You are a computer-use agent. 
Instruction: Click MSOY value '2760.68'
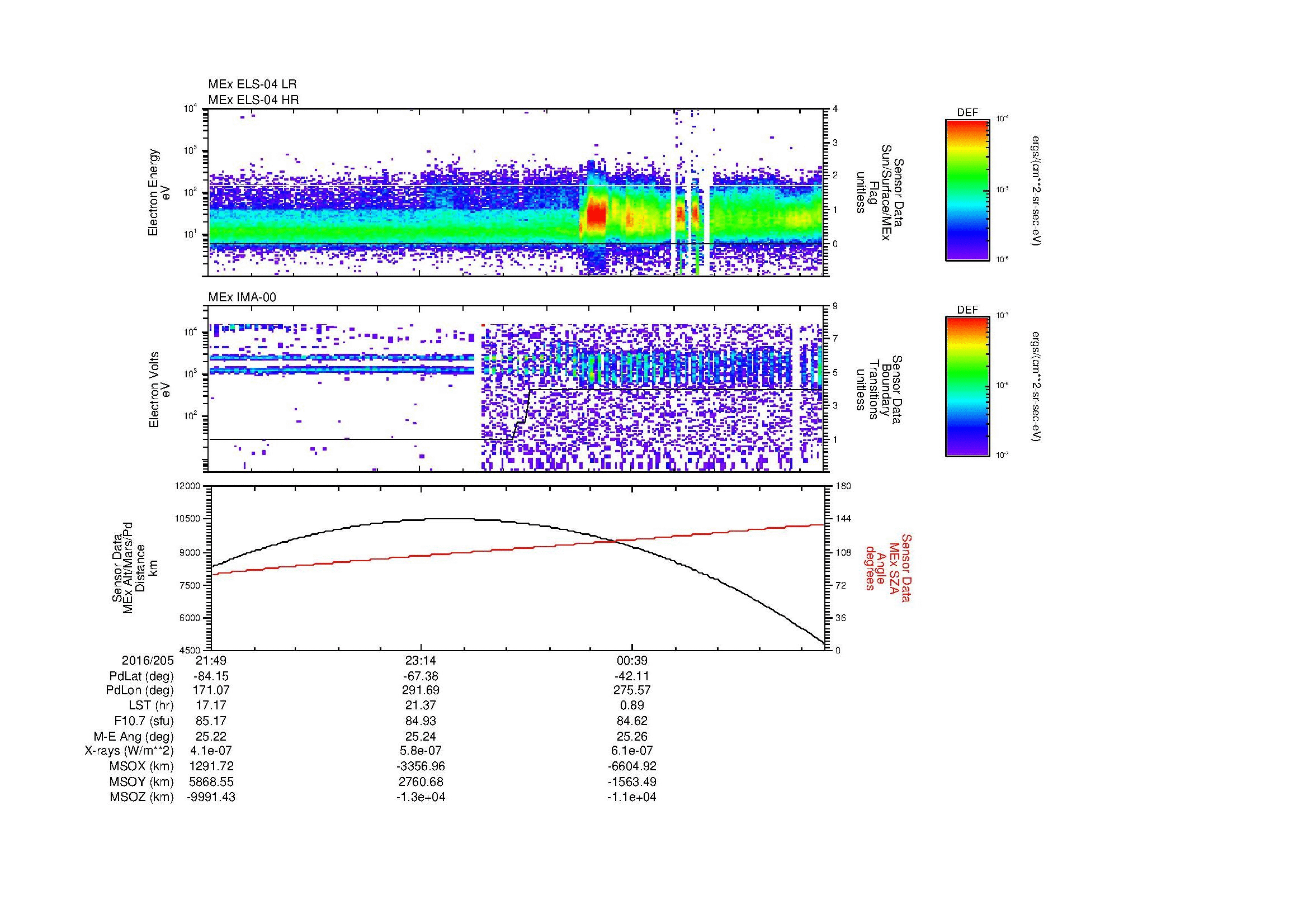(x=421, y=781)
